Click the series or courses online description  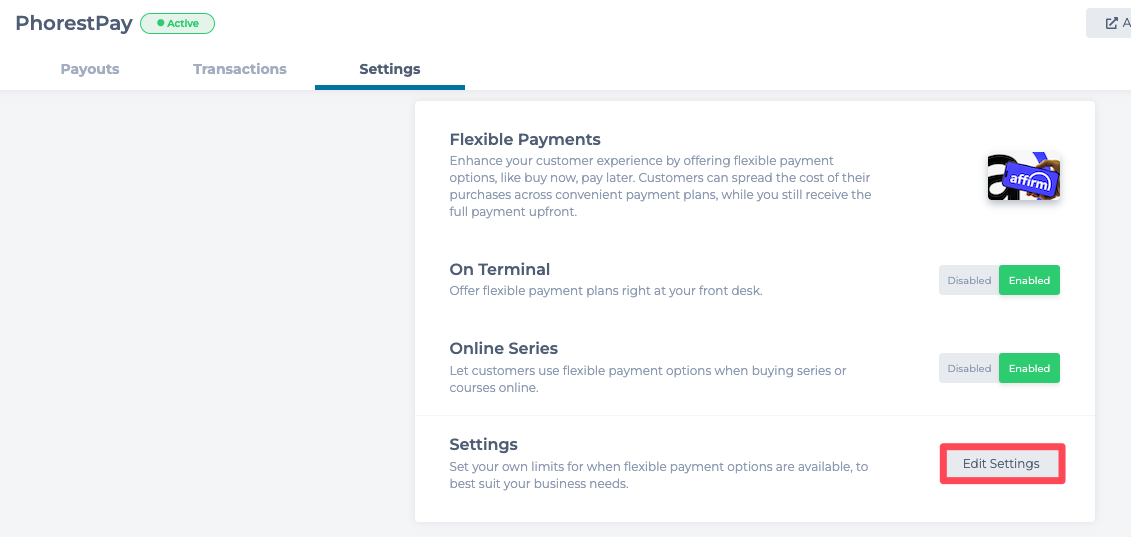pyautogui.click(x=648, y=379)
